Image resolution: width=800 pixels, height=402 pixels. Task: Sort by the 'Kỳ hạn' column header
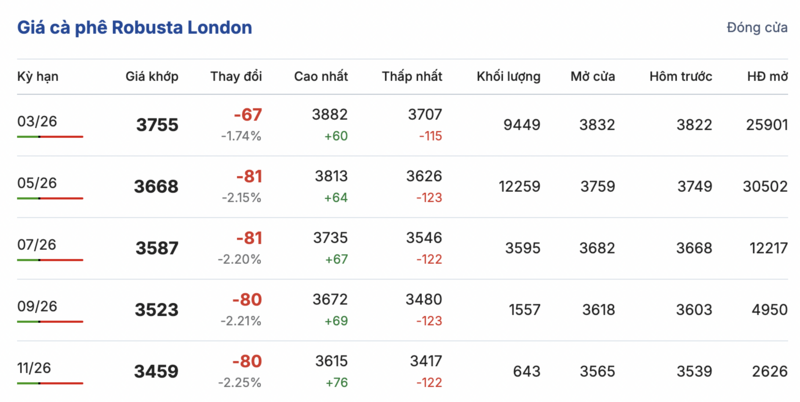(x=37, y=77)
